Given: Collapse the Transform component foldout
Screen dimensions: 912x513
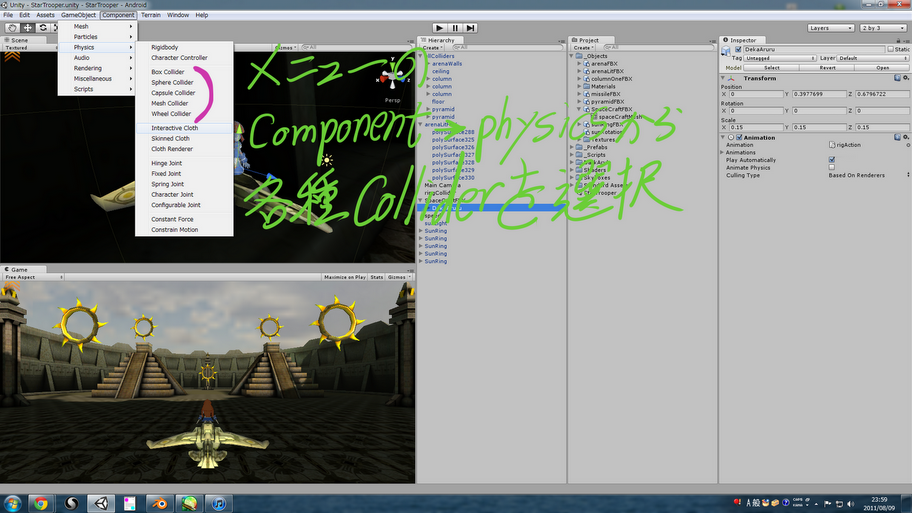Looking at the screenshot, I should pyautogui.click(x=723, y=78).
